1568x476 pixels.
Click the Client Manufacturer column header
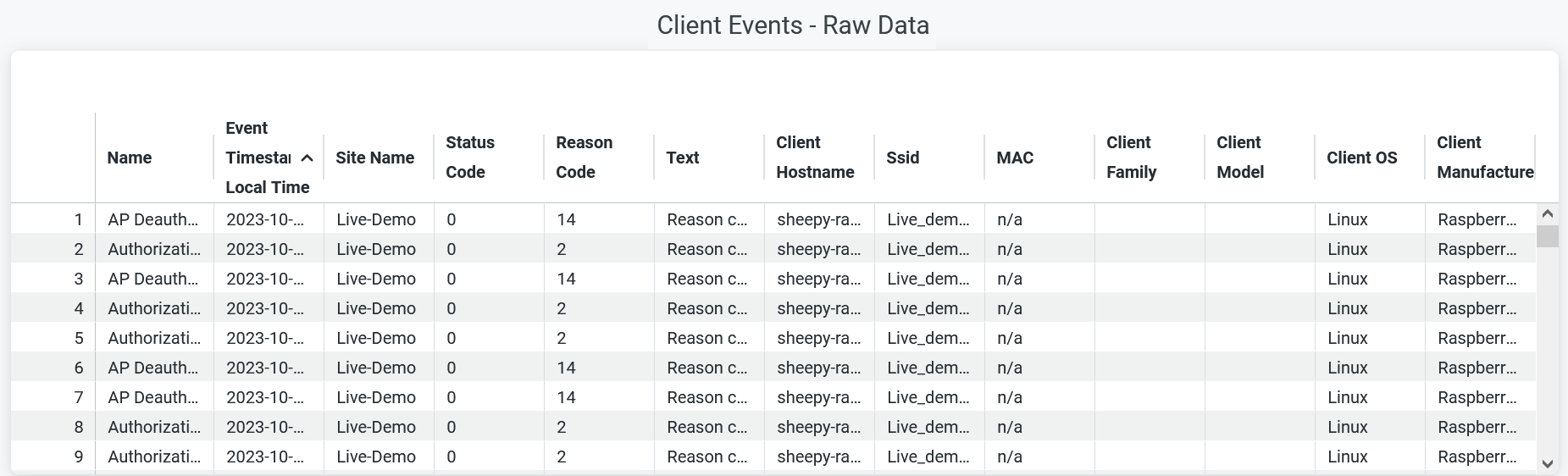1484,158
